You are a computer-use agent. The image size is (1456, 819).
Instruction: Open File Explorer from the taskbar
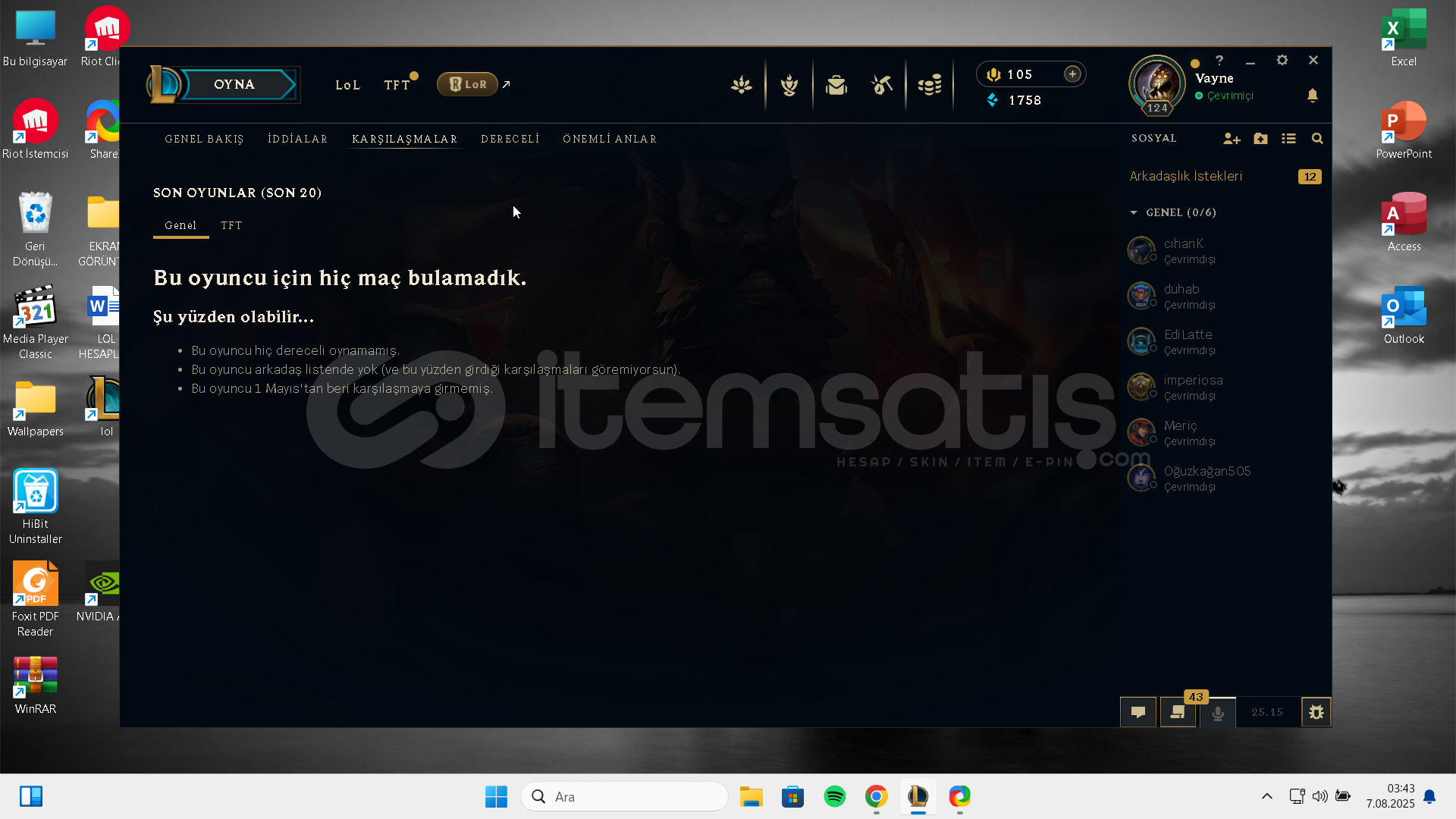coord(751,796)
